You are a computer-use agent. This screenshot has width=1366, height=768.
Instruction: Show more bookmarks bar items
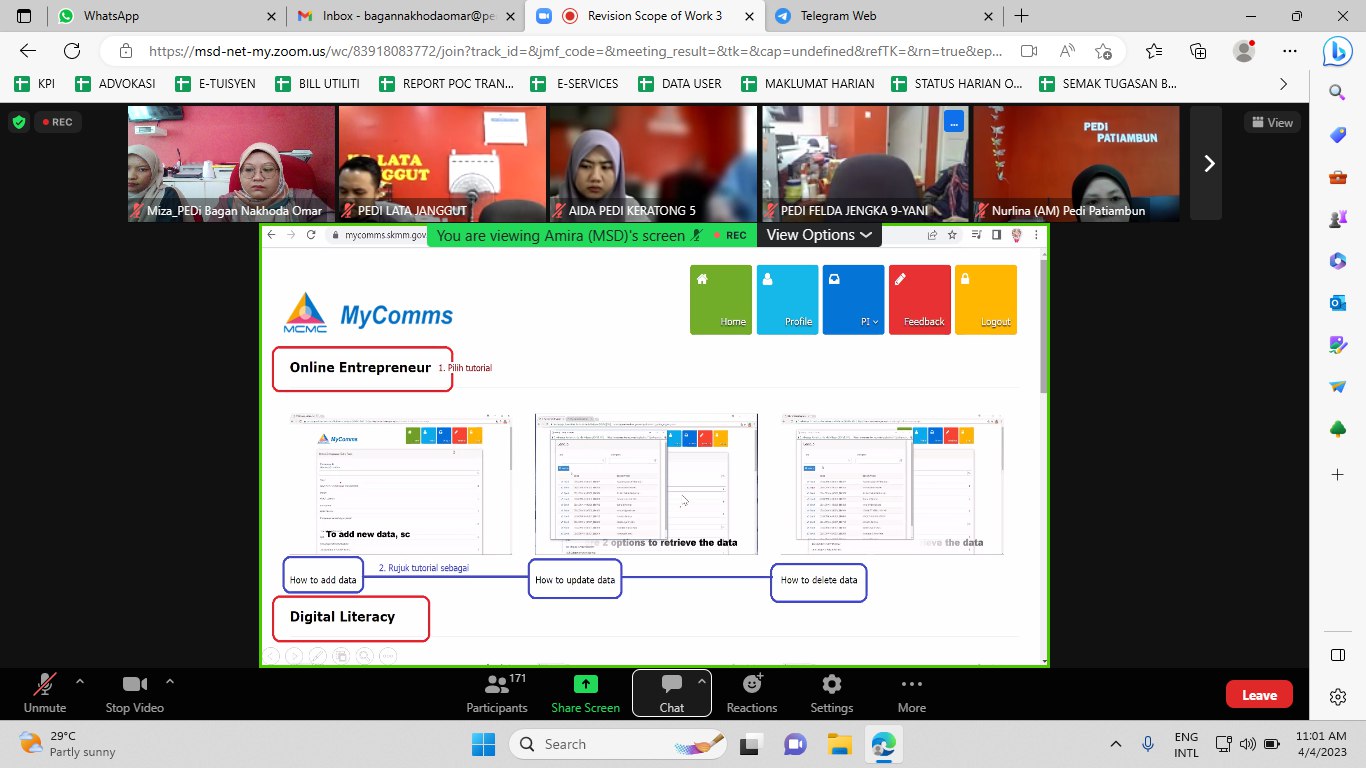(x=1284, y=84)
